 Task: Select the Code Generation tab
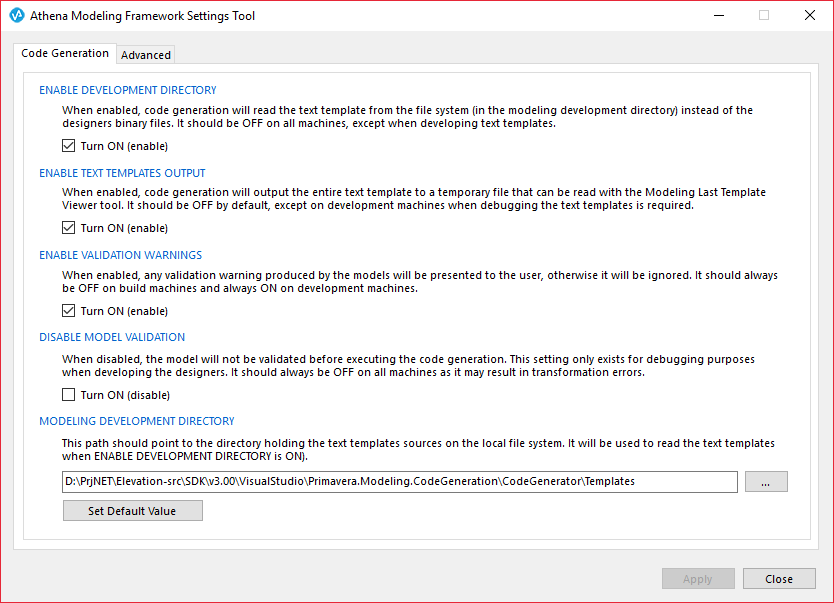point(65,53)
